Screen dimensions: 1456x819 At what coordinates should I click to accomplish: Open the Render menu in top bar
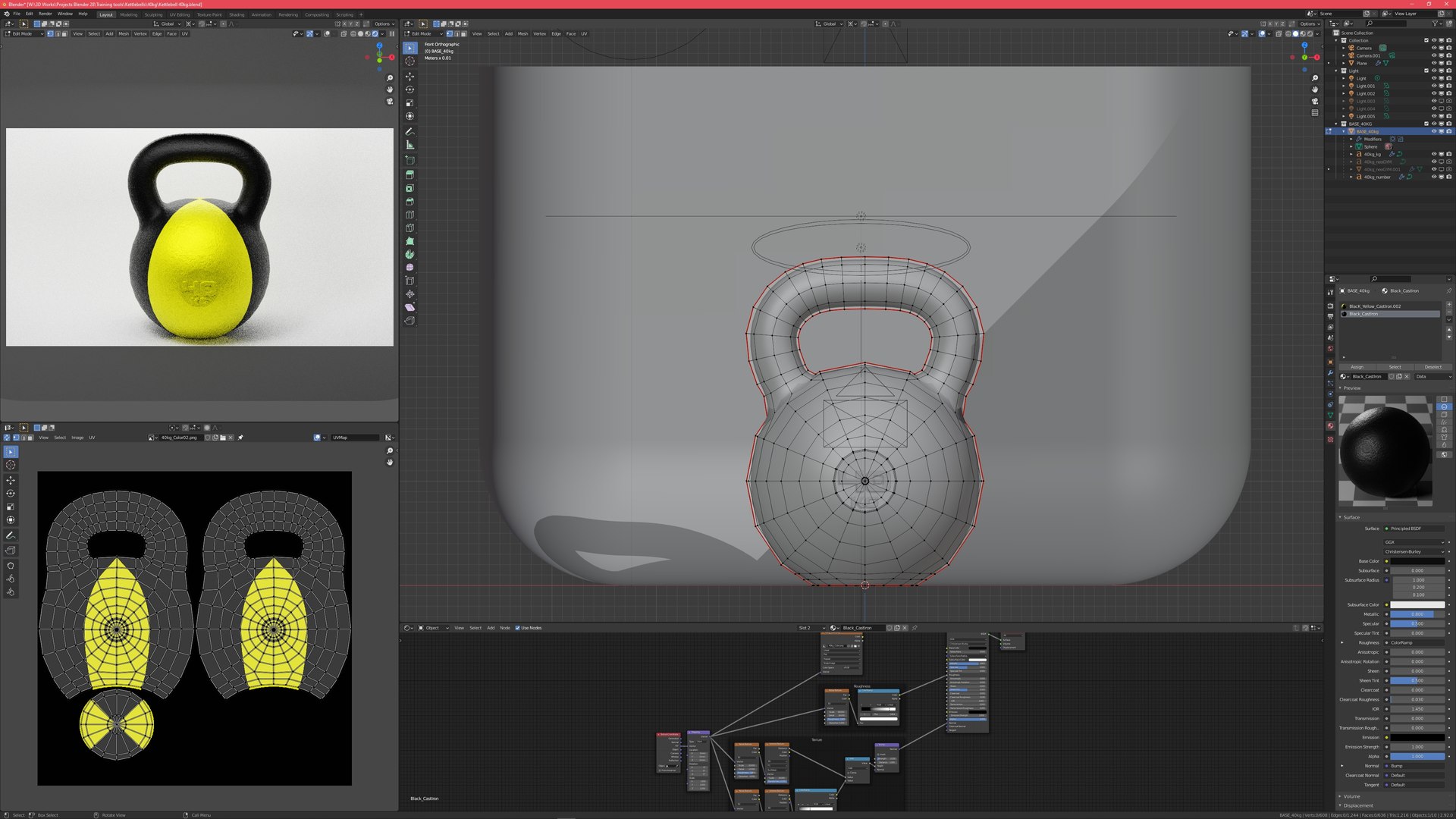pyautogui.click(x=45, y=14)
